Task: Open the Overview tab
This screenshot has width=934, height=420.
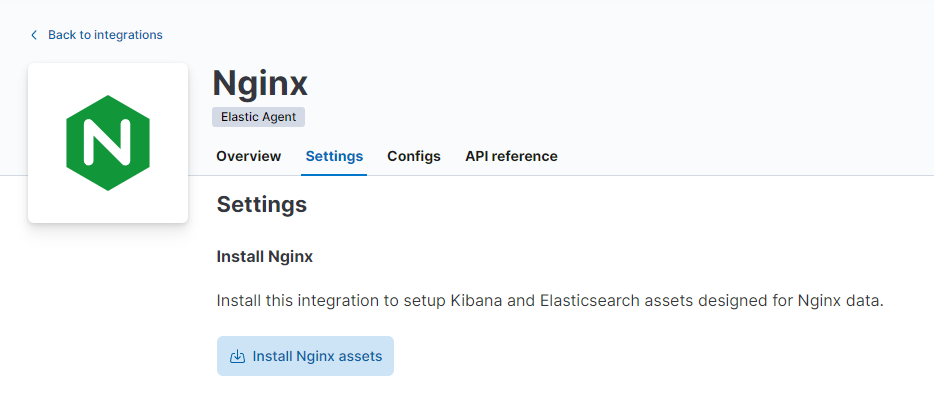Action: [x=248, y=156]
